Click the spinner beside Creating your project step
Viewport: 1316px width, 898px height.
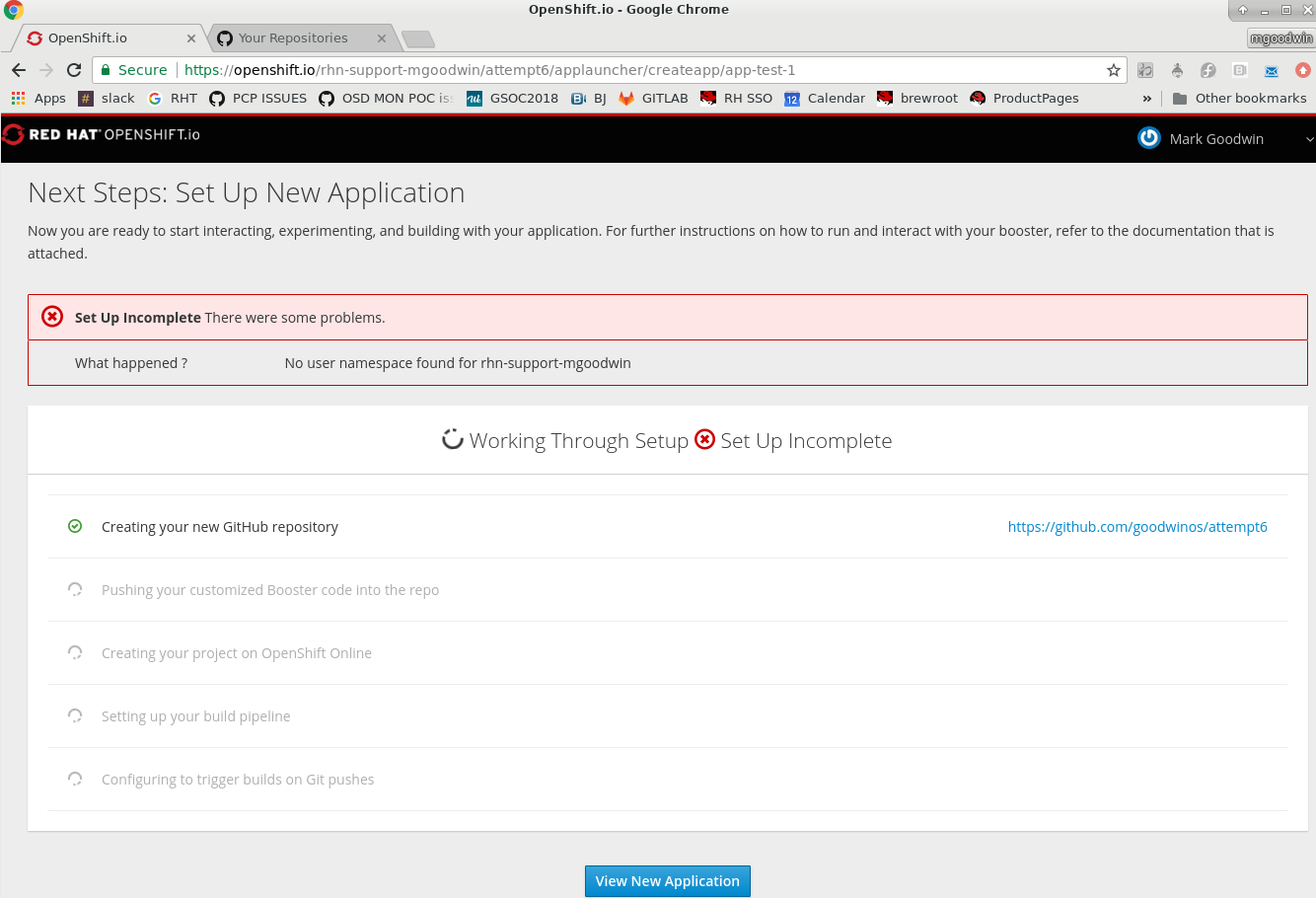(75, 652)
